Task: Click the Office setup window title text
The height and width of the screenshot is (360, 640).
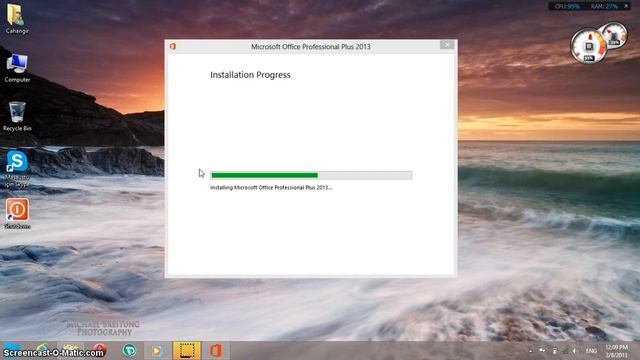Action: 311,47
